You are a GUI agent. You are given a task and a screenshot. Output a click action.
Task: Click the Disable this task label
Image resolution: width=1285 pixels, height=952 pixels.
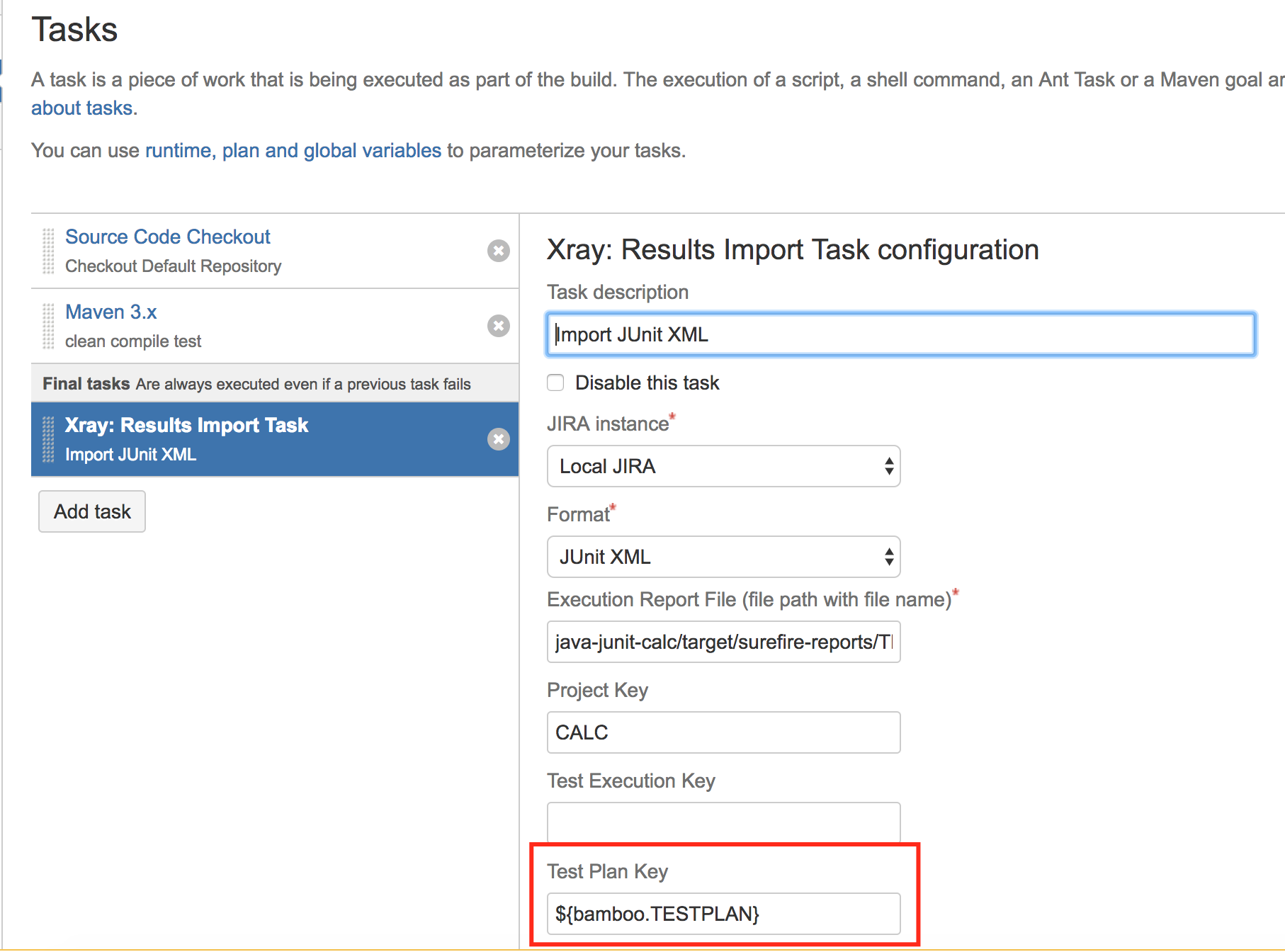(647, 382)
